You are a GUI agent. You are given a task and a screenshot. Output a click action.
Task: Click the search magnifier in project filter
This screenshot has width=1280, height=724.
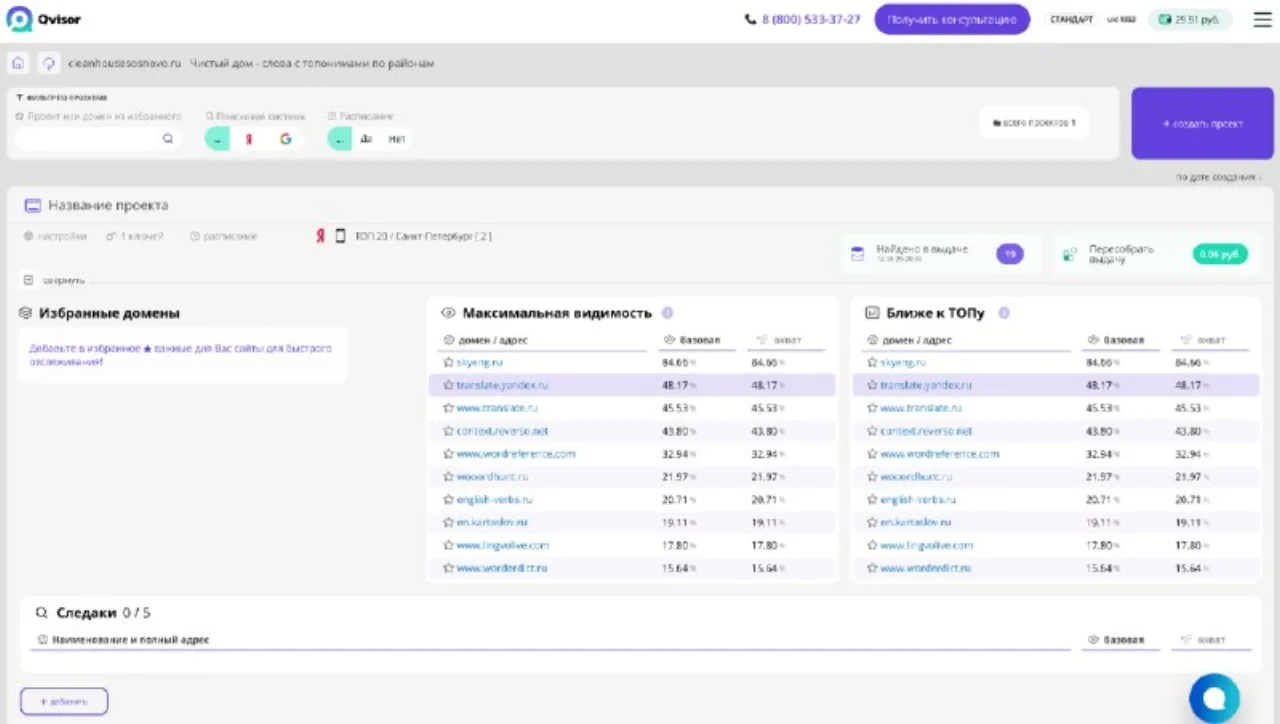click(x=168, y=139)
